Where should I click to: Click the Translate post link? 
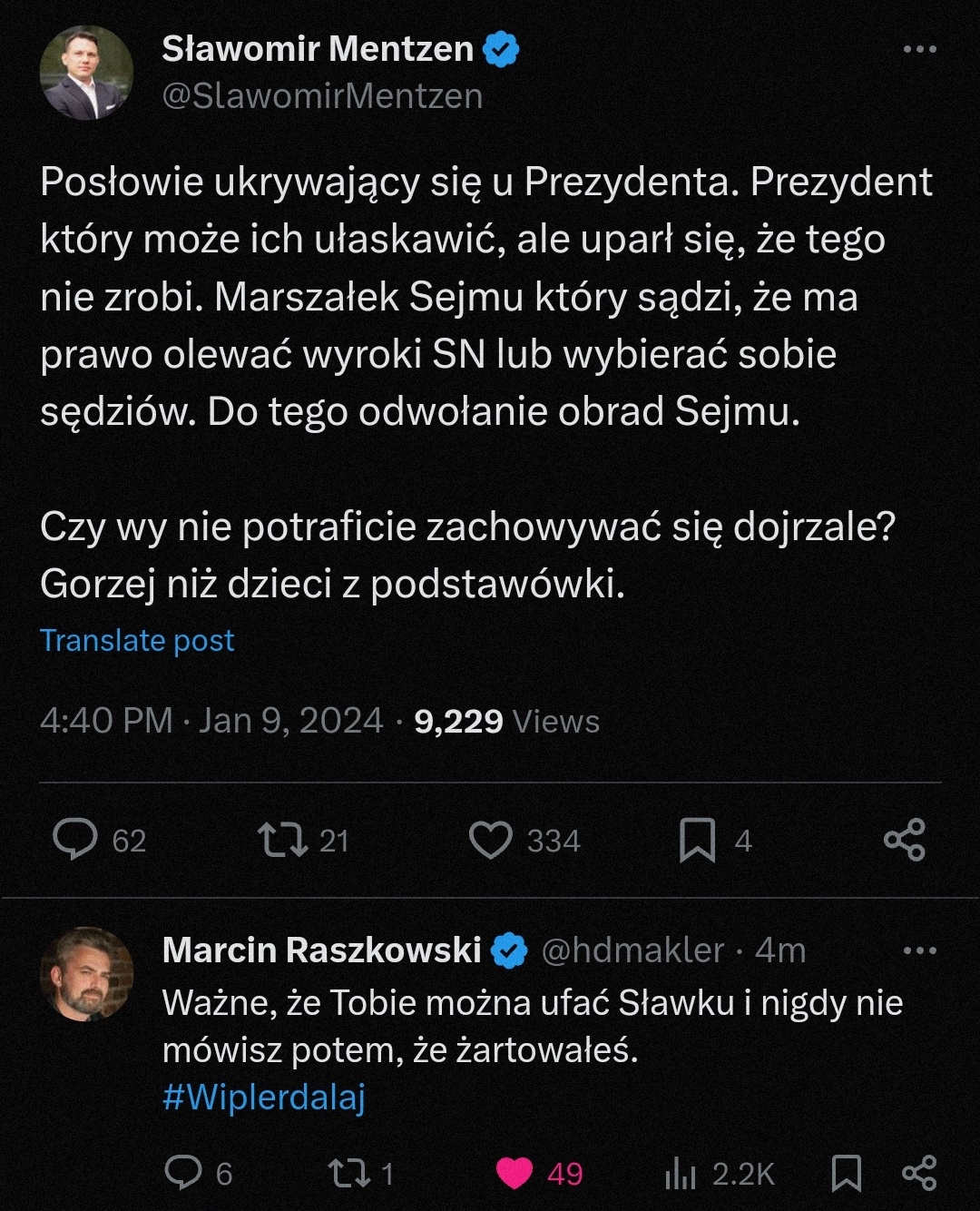[x=137, y=641]
